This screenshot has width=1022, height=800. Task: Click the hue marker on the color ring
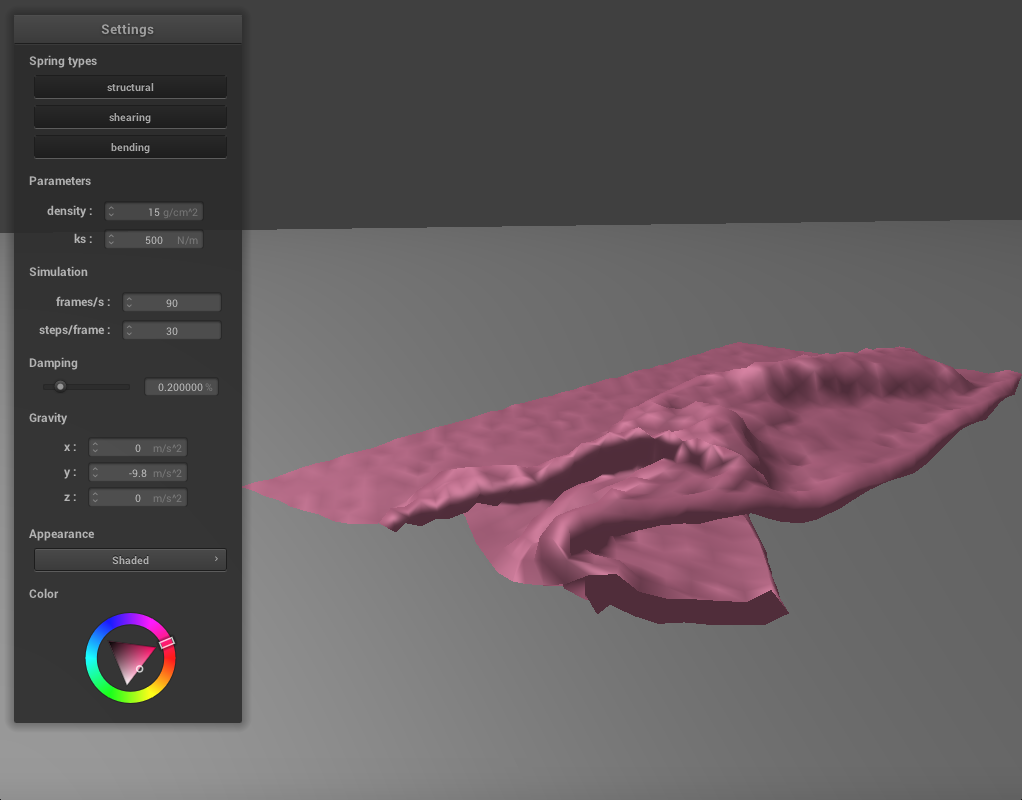point(167,642)
